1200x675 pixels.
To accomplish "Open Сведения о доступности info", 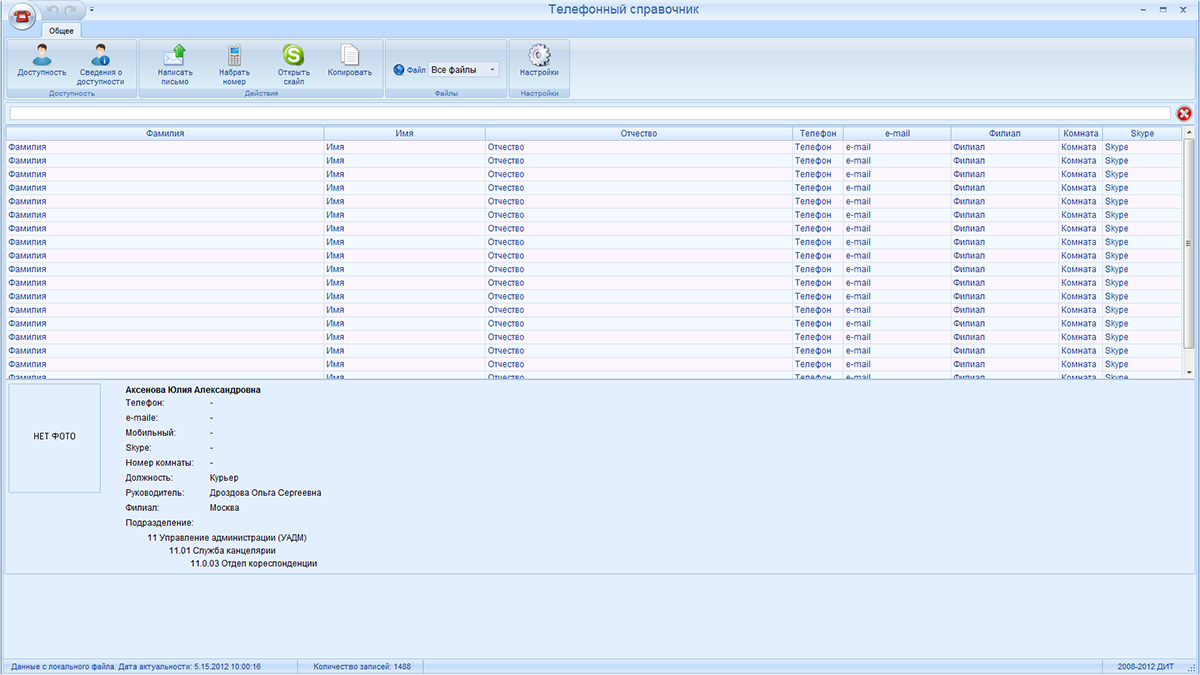I will tap(101, 65).
